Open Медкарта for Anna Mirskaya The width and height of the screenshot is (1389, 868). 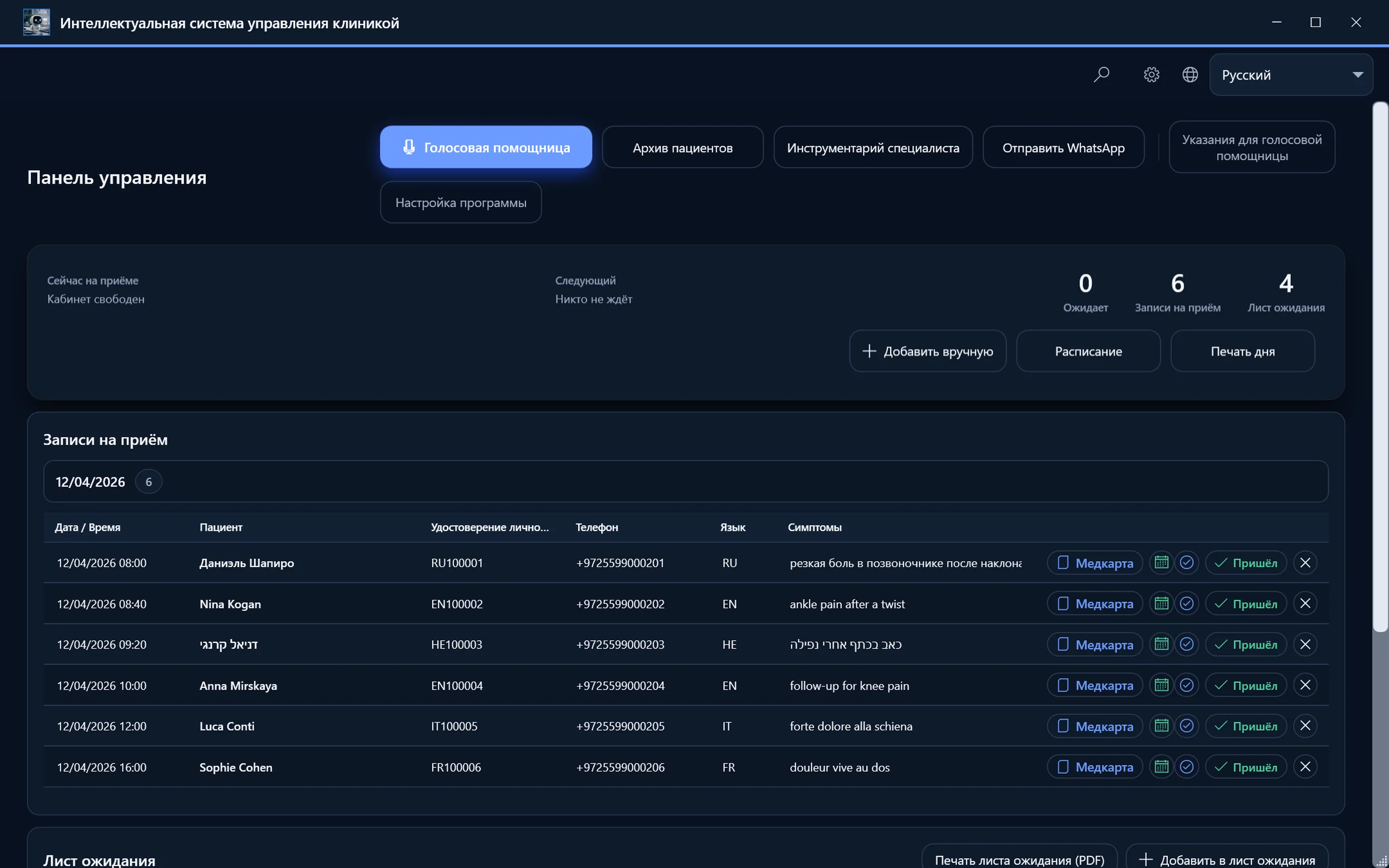(x=1094, y=685)
